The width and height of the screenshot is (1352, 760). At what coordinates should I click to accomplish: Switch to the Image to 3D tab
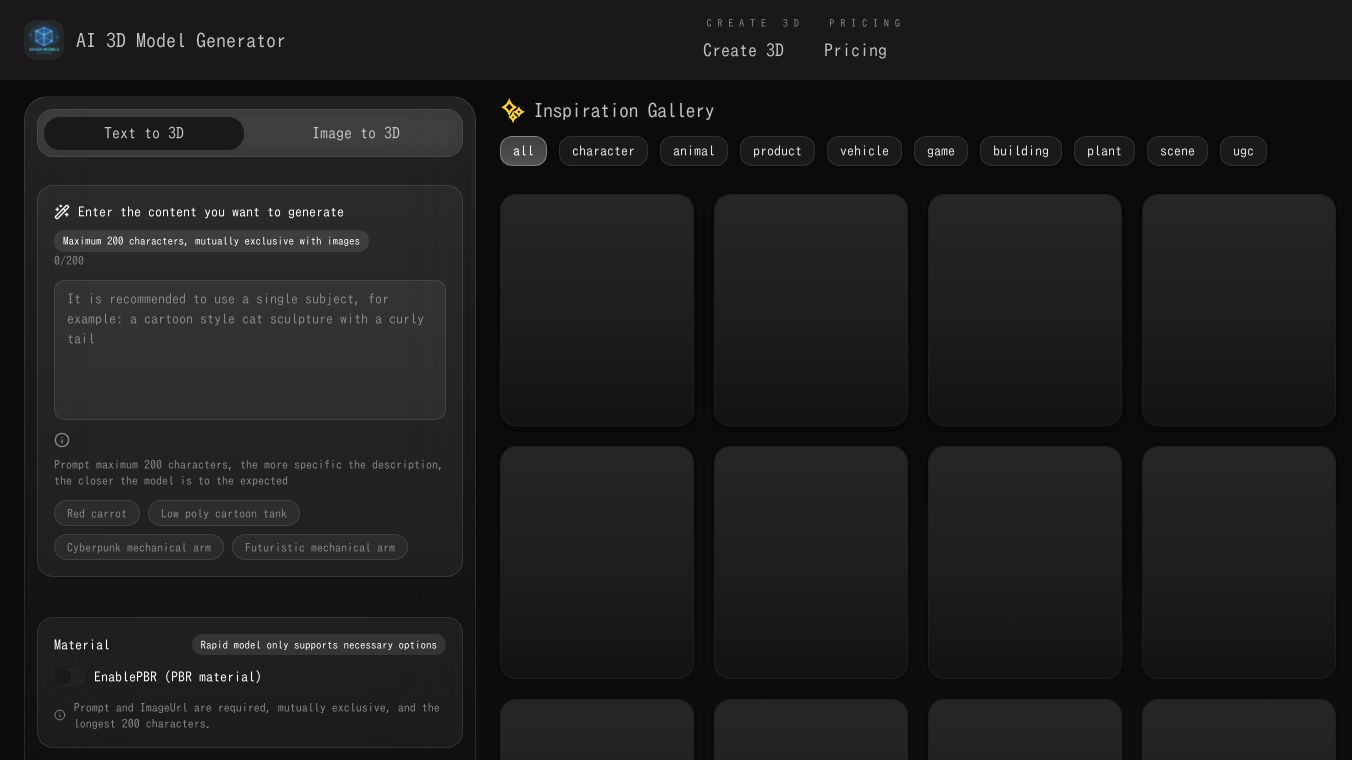(356, 133)
